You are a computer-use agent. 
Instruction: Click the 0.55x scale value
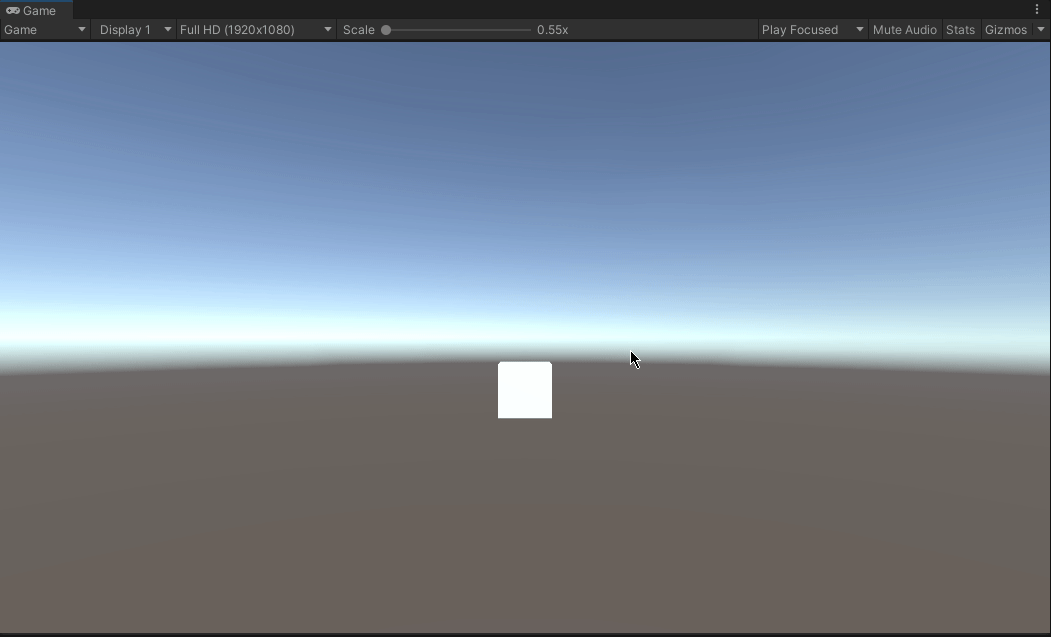coord(552,29)
